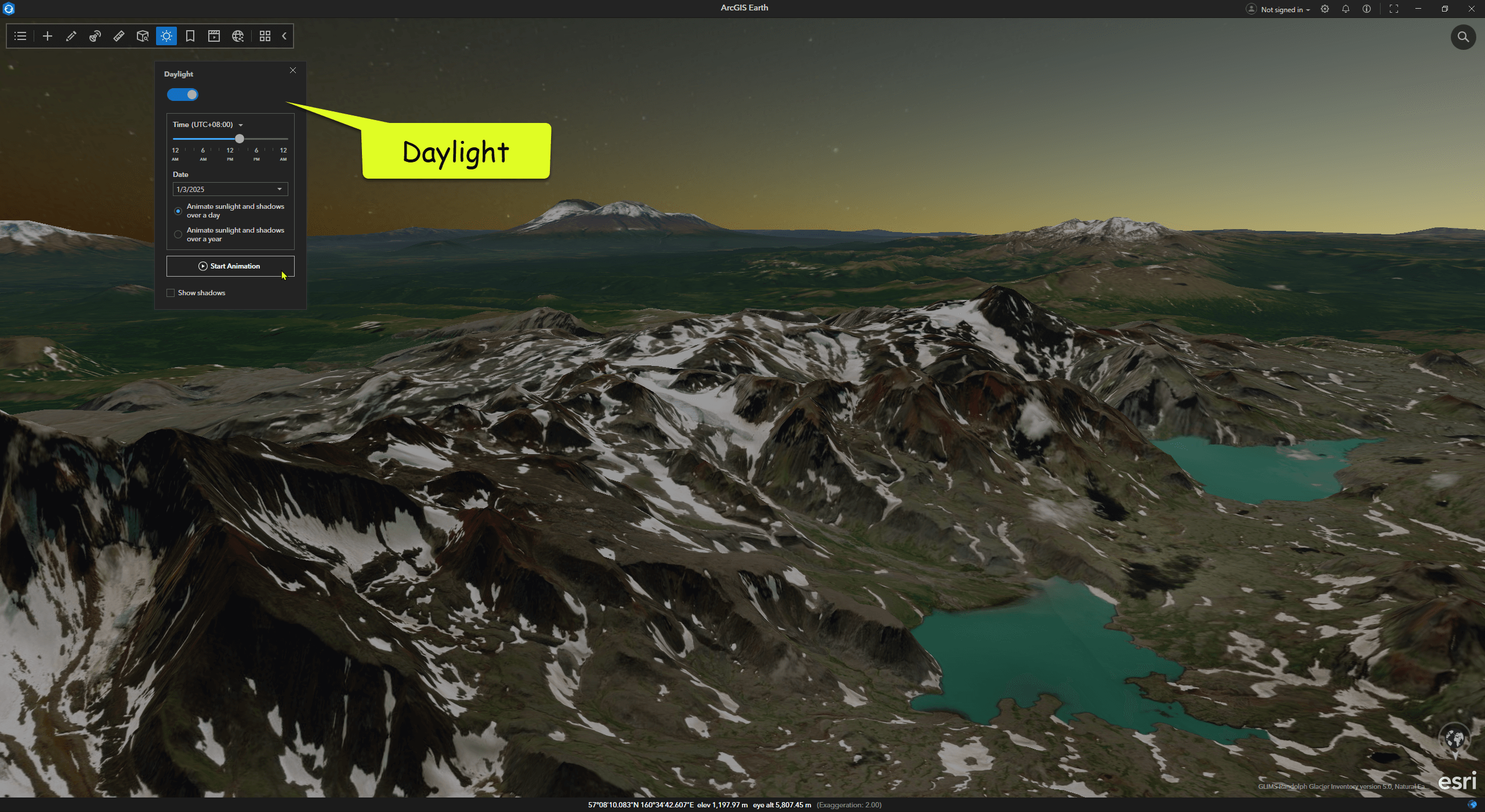Select the Draw pencil tool
This screenshot has width=1485, height=812.
click(71, 36)
